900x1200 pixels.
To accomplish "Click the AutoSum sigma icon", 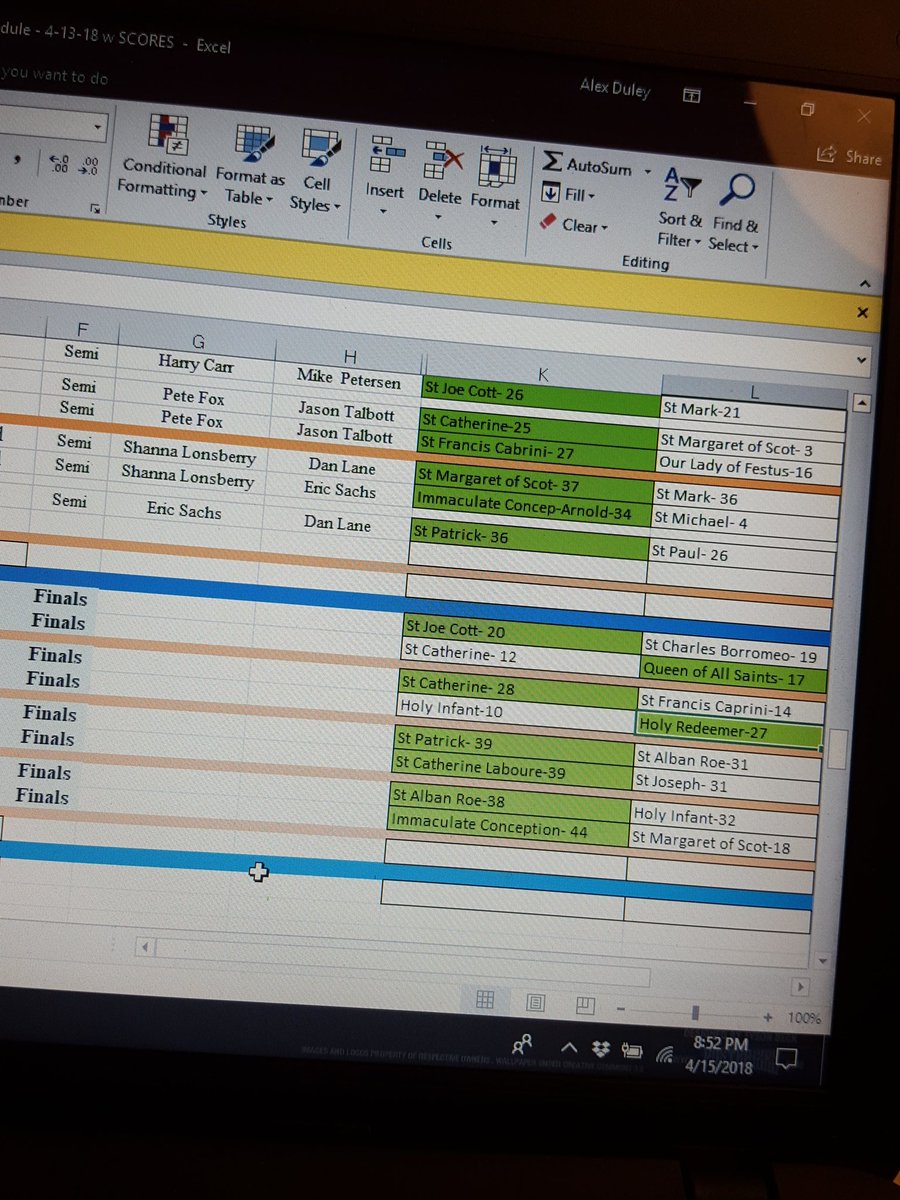I will coord(551,162).
